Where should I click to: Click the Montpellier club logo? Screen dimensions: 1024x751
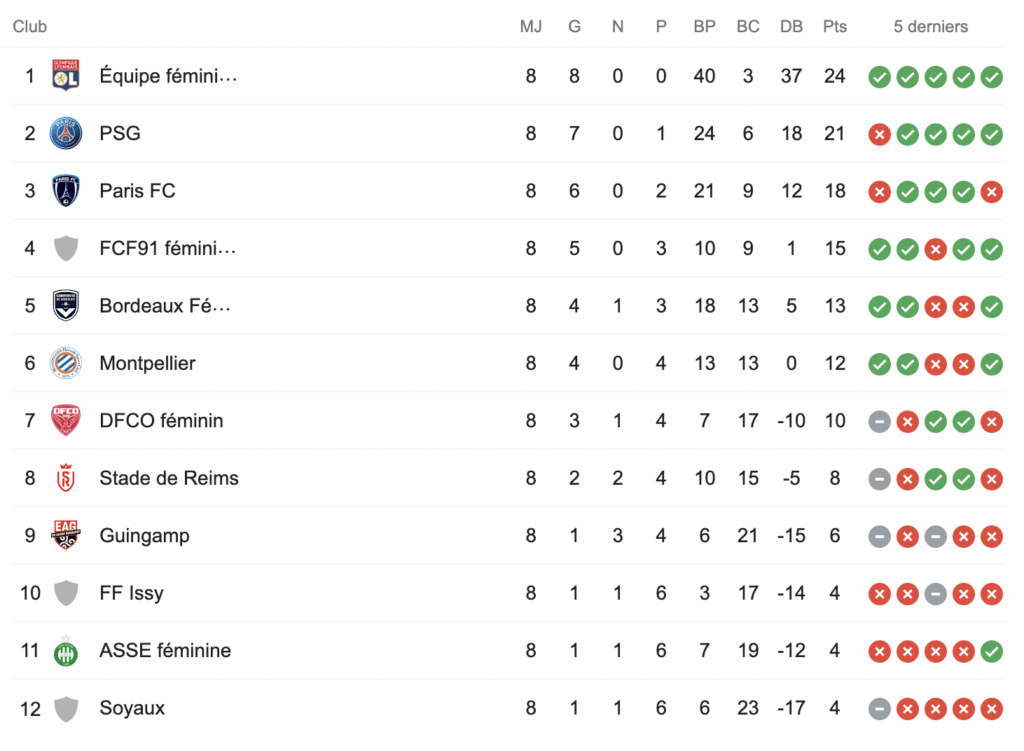coord(66,363)
